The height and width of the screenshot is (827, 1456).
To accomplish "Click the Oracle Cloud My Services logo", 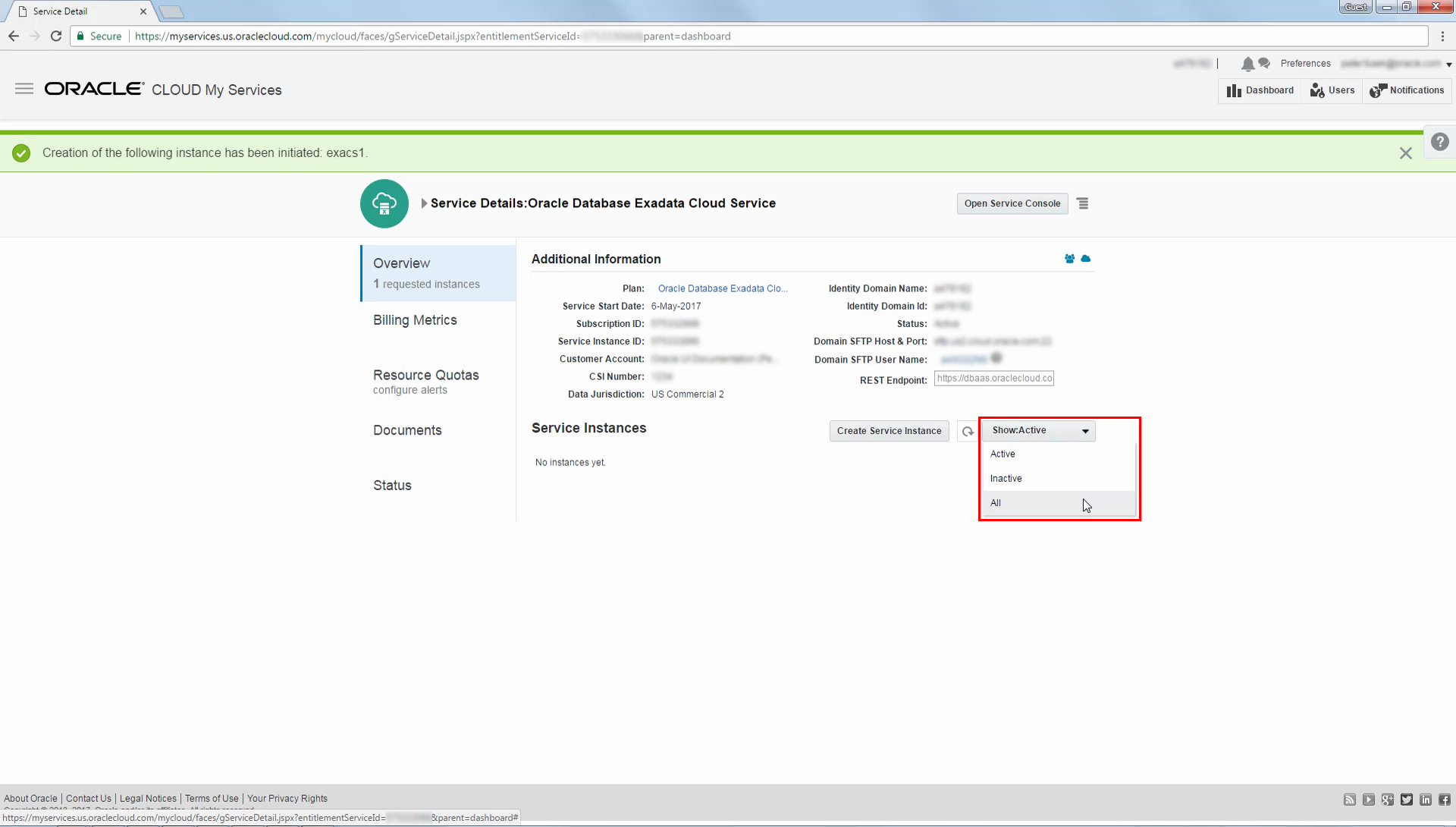I will coord(163,90).
